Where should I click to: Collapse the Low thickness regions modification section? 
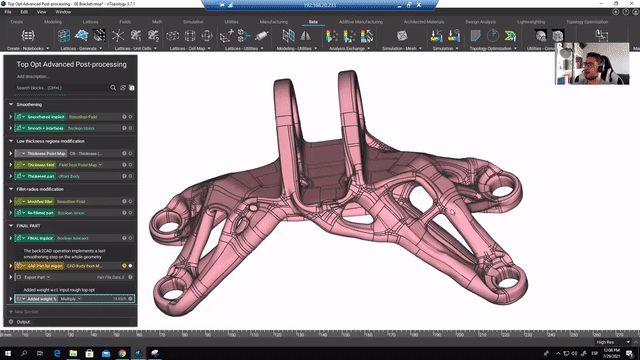pos(11,141)
